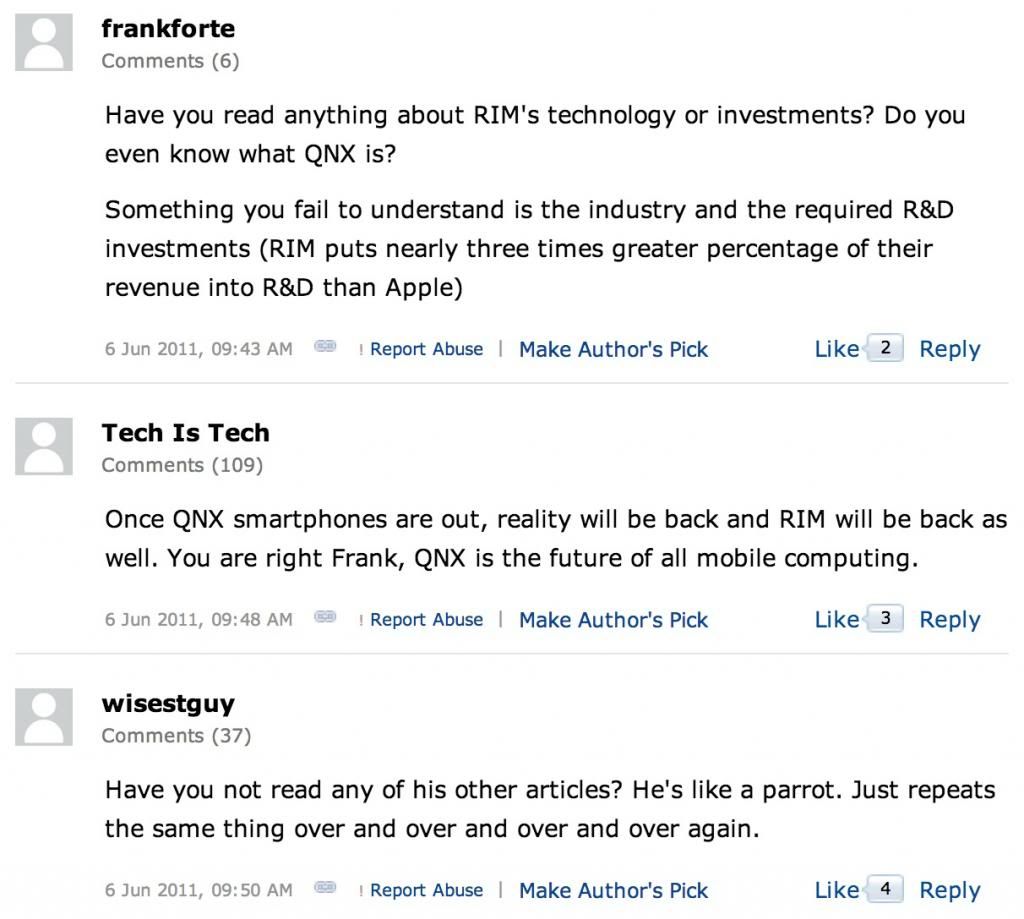Open the frankforte username profile

168,29
